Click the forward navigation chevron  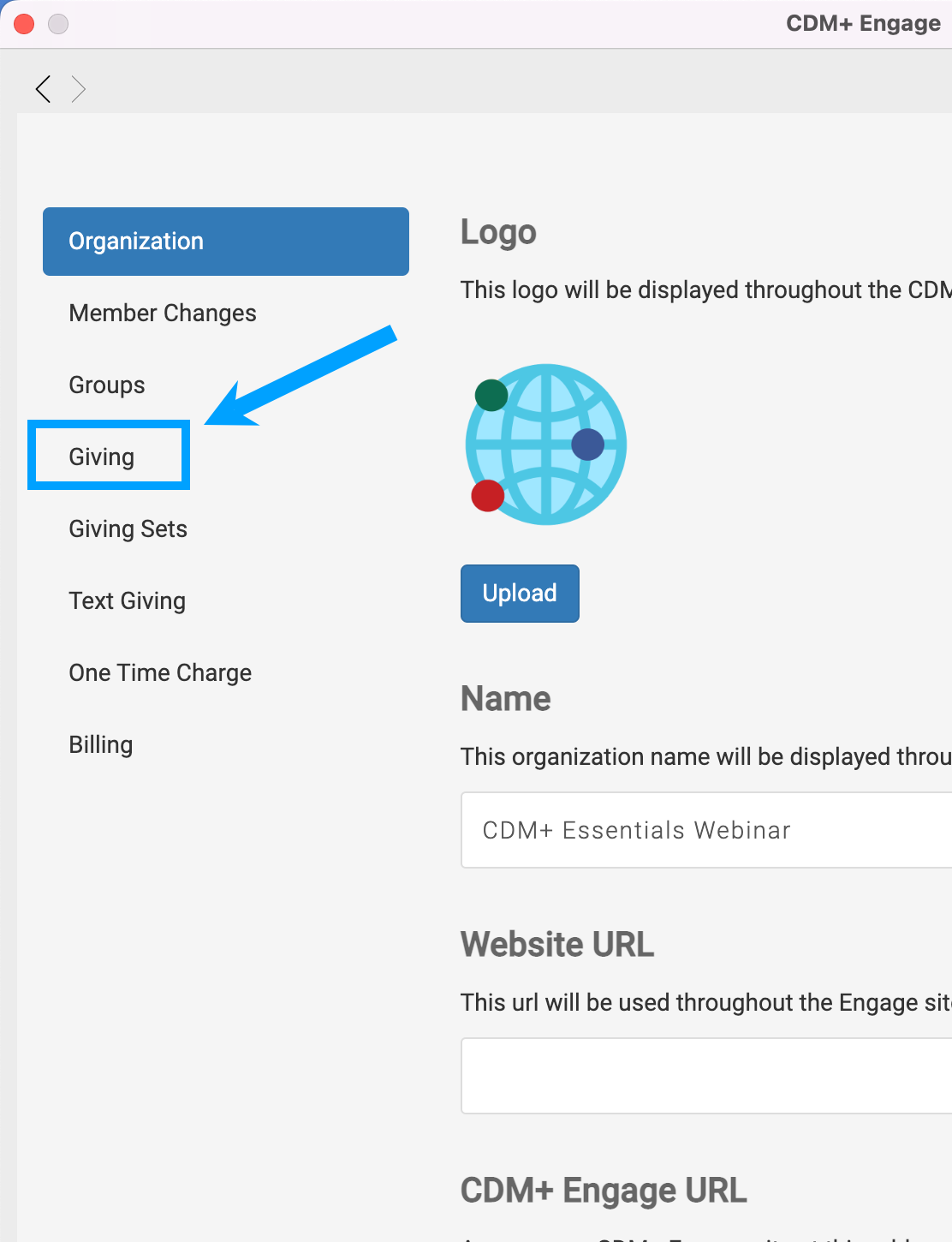pos(79,88)
